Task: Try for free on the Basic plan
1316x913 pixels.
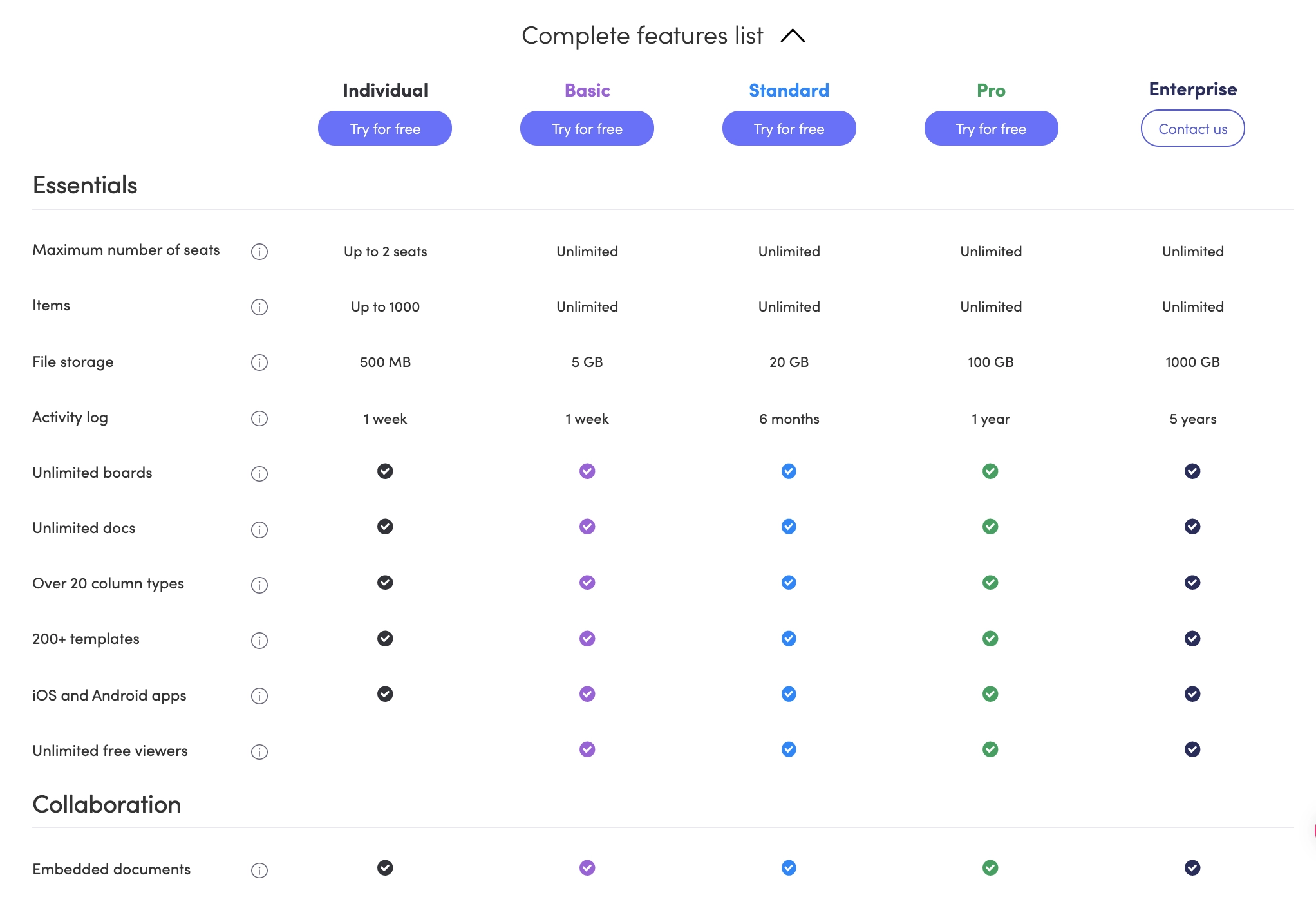Action: [587, 128]
